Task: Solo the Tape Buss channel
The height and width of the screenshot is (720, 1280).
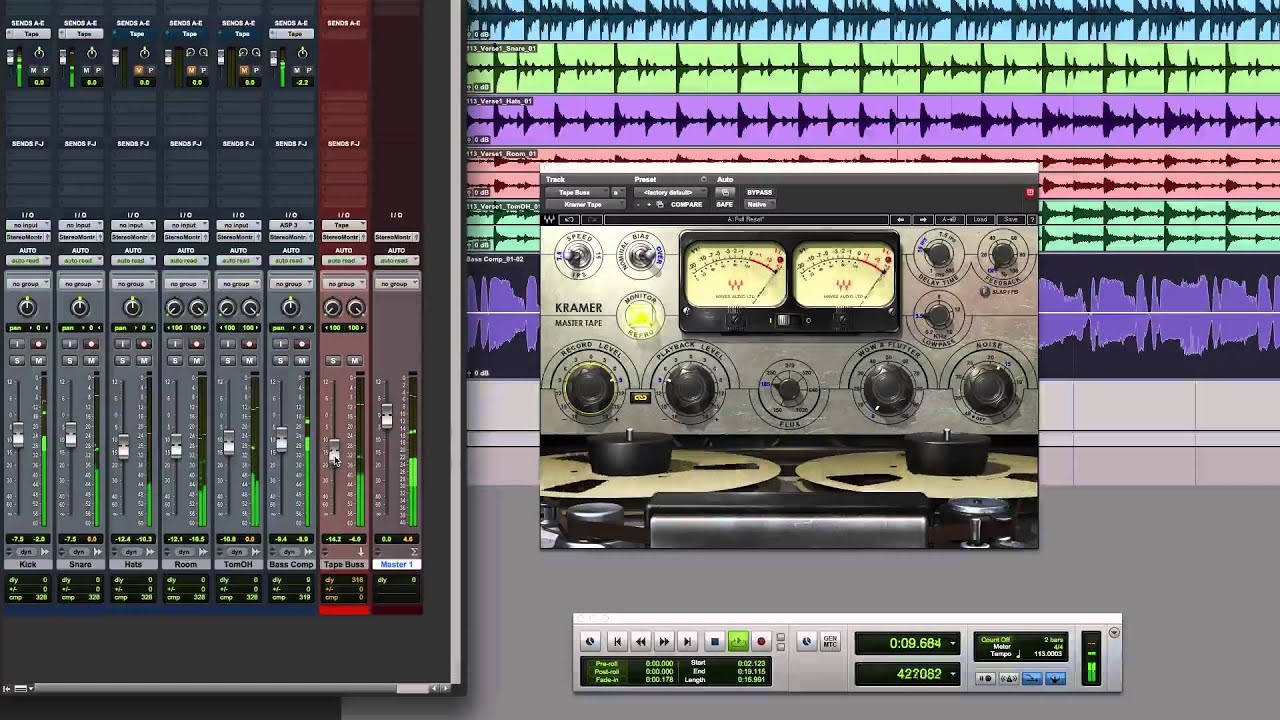Action: [333, 360]
